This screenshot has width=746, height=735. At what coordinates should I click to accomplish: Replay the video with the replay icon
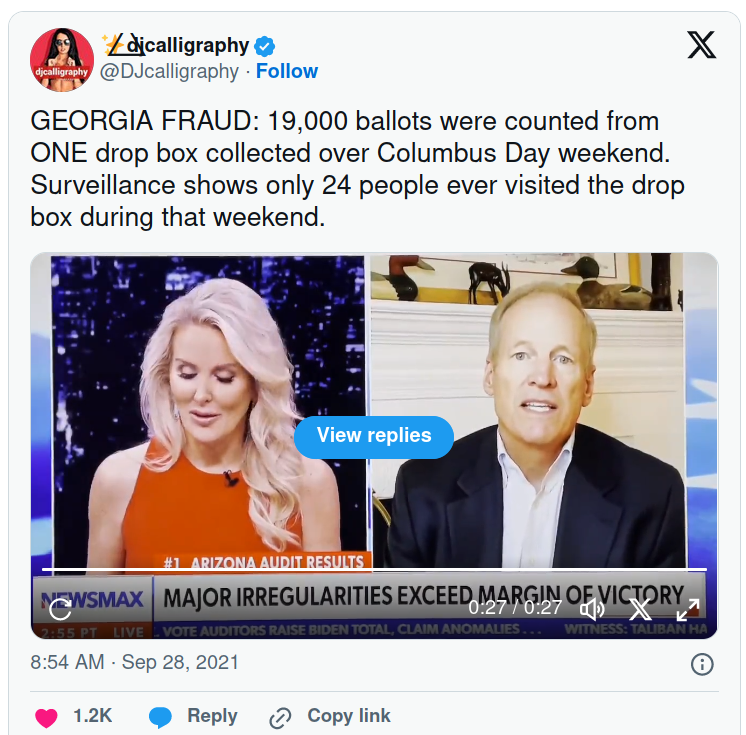(x=60, y=609)
